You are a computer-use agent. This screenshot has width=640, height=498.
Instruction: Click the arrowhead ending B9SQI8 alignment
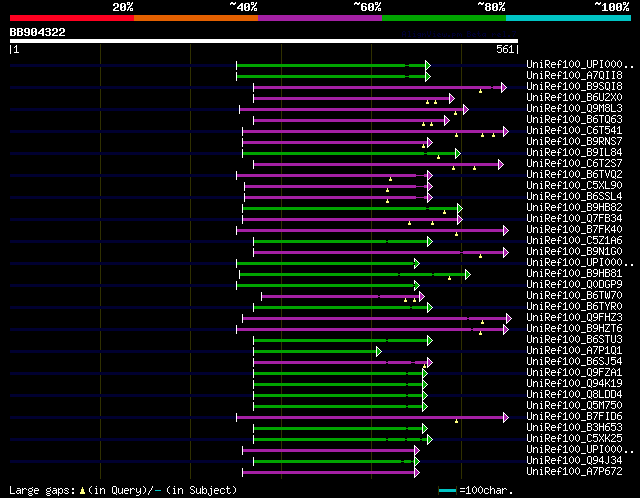point(504,87)
